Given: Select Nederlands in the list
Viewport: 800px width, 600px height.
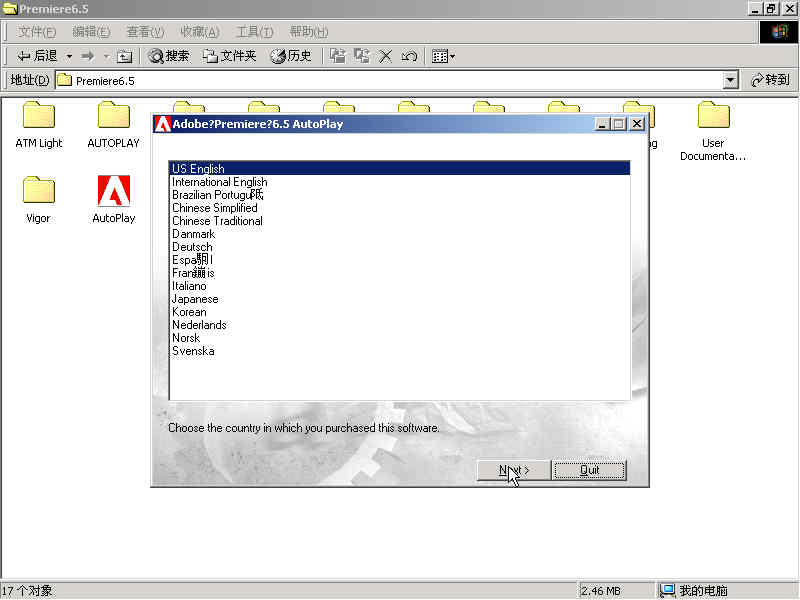Looking at the screenshot, I should tap(399, 325).
